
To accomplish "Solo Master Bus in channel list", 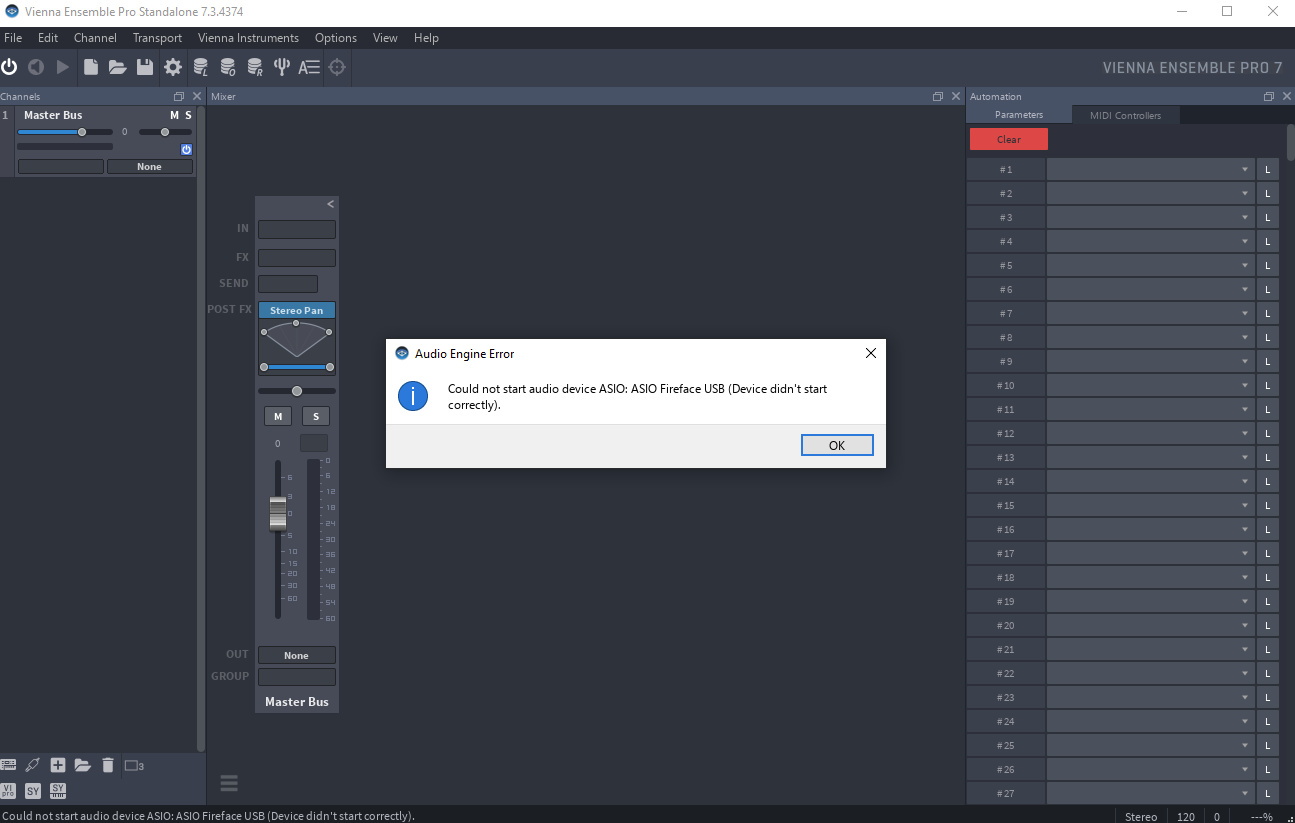I will [188, 115].
